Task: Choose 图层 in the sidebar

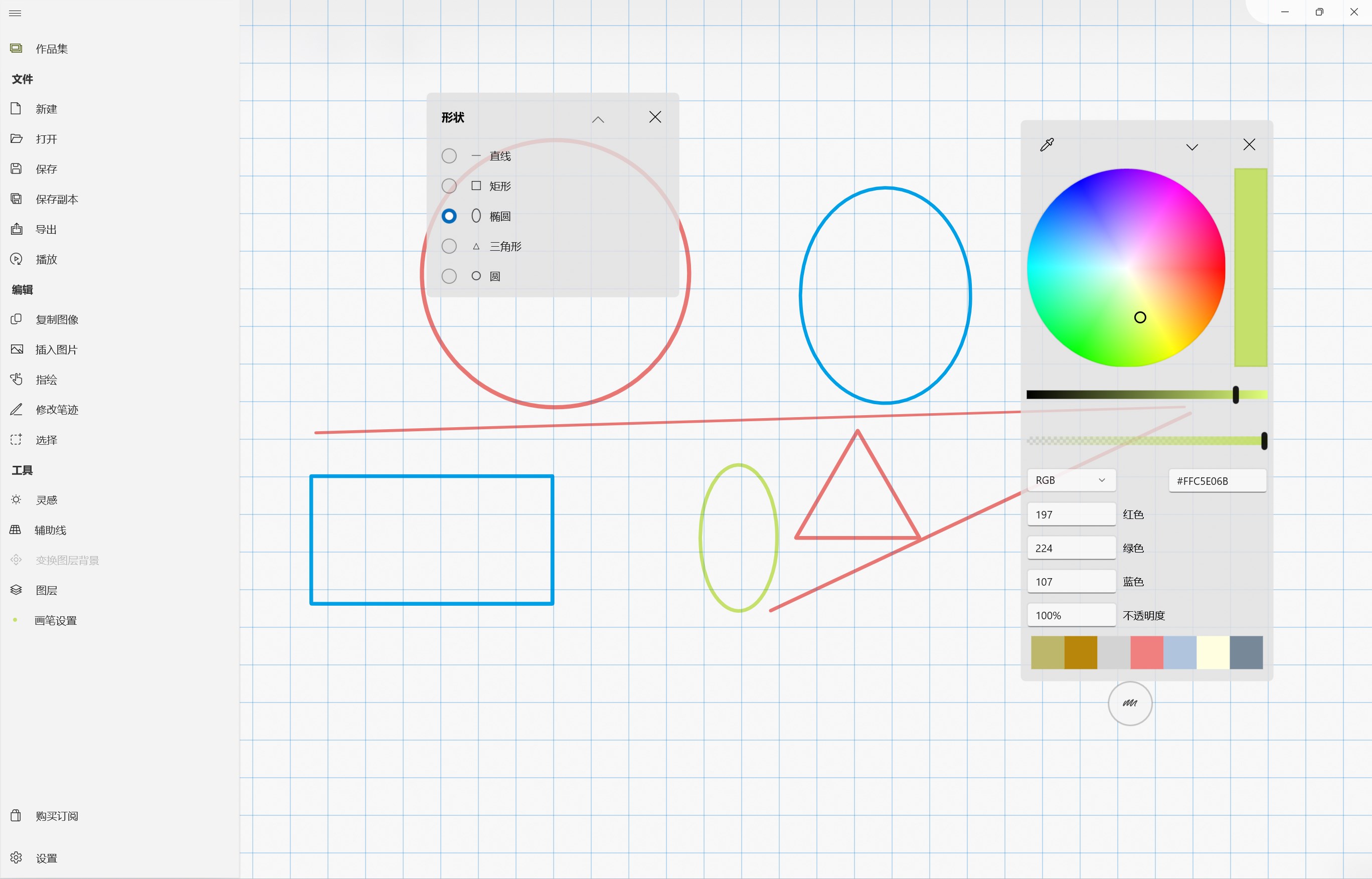Action: click(x=46, y=590)
